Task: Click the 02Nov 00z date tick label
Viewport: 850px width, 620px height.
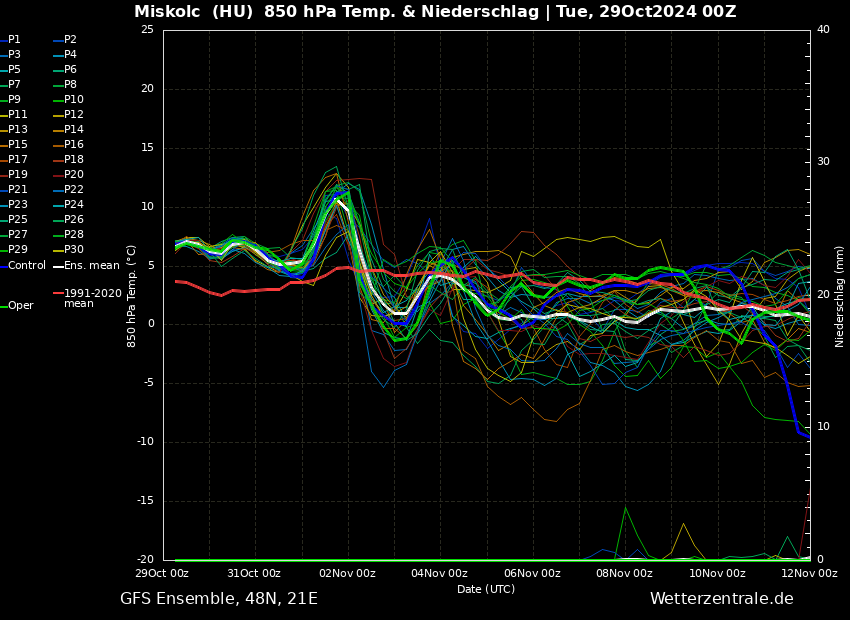Action: coord(348,573)
